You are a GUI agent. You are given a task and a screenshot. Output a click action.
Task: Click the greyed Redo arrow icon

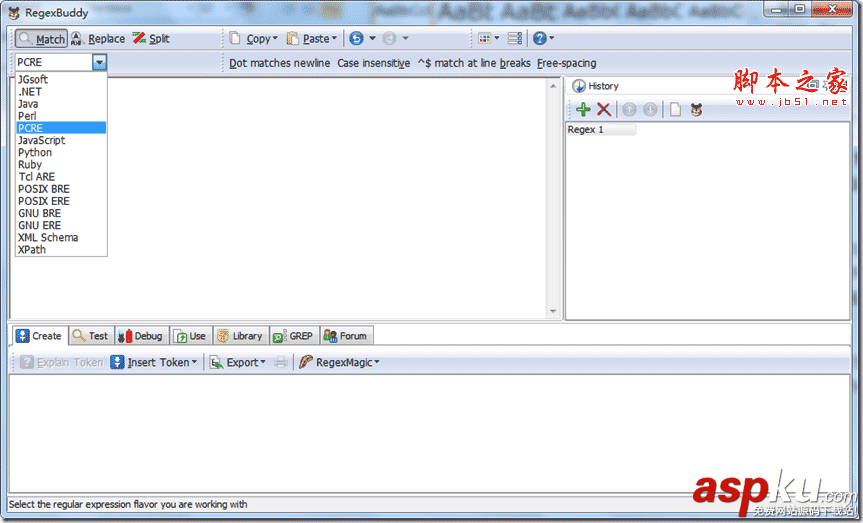(389, 39)
